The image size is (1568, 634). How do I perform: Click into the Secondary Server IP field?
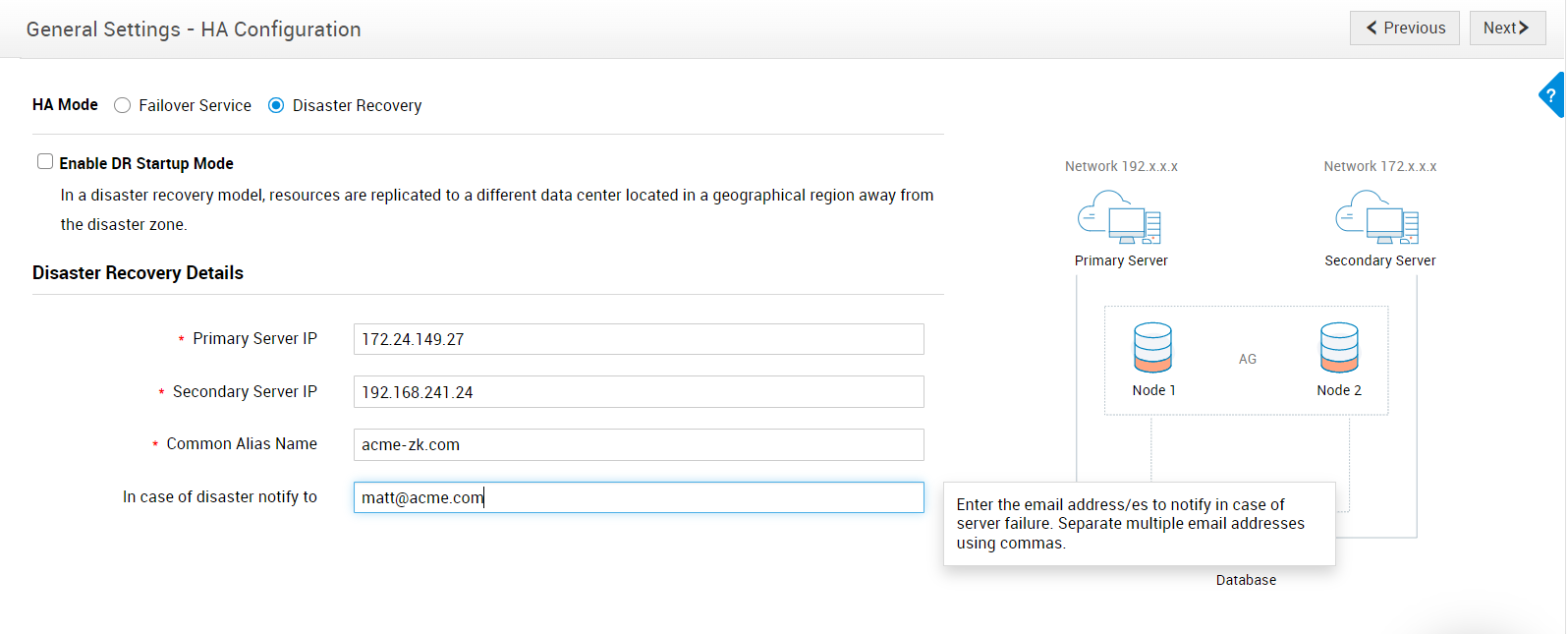click(639, 392)
